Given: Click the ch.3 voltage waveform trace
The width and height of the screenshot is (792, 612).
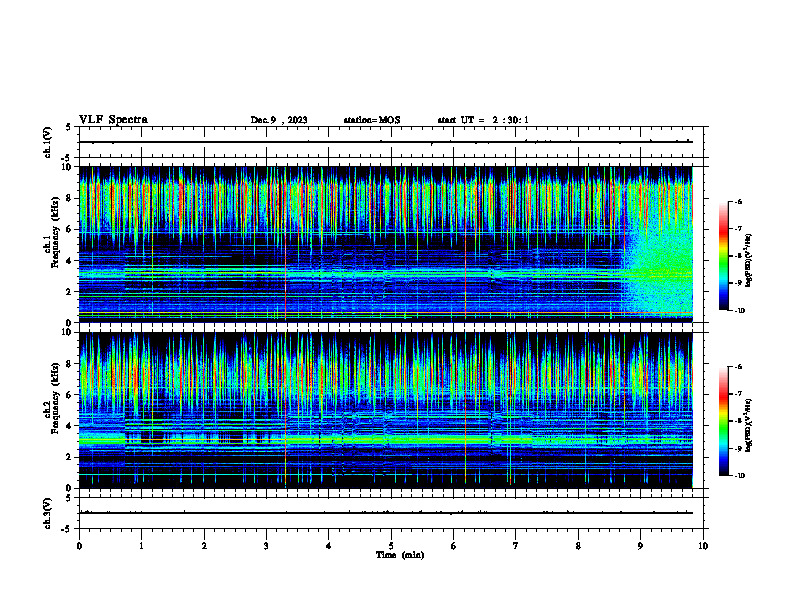Looking at the screenshot, I should [x=386, y=513].
